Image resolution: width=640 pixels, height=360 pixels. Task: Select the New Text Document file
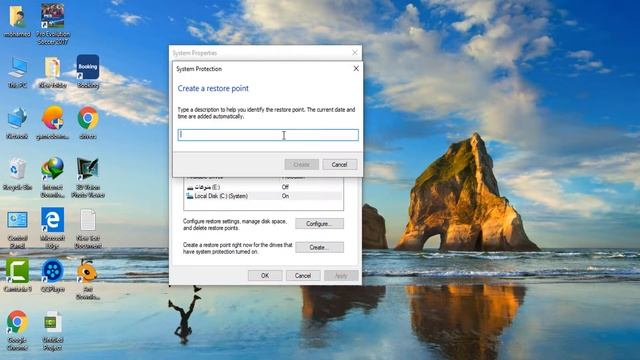click(x=88, y=229)
